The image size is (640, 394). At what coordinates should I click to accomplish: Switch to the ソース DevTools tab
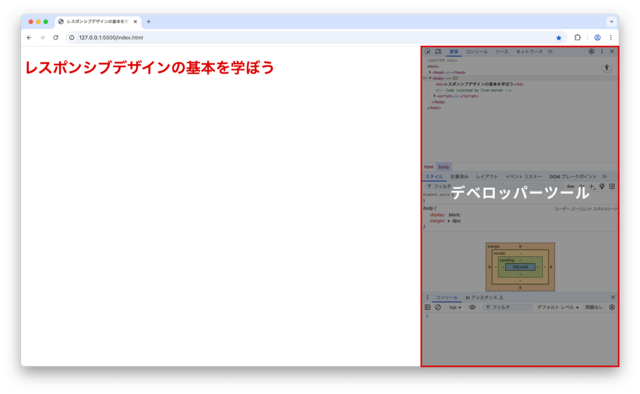[x=502, y=52]
